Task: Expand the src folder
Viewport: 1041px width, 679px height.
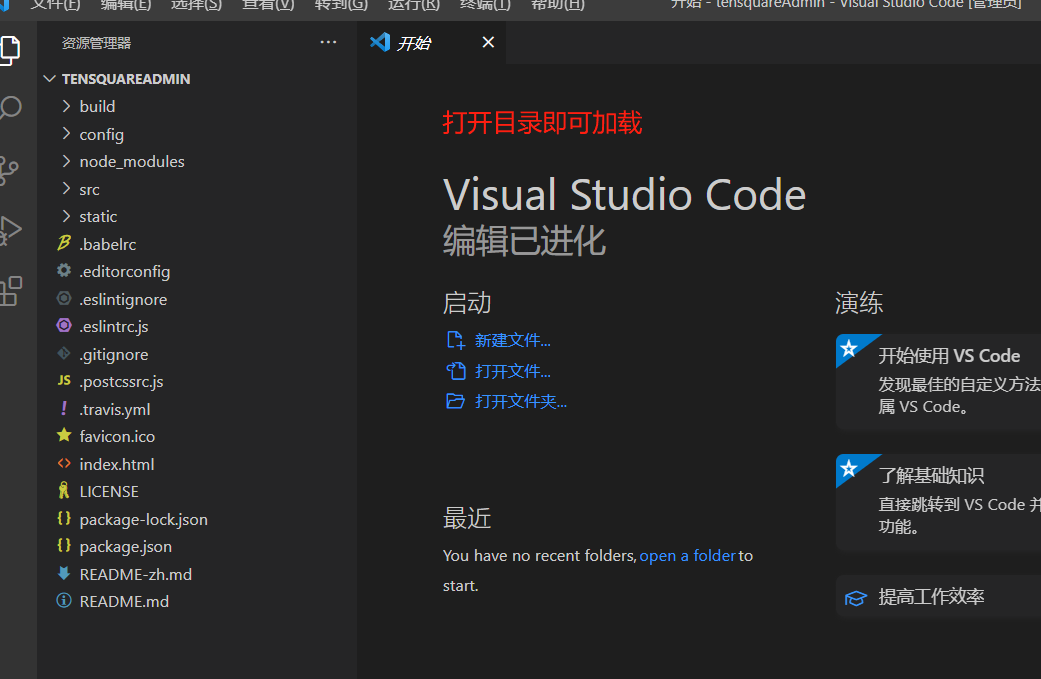Action: coord(66,189)
